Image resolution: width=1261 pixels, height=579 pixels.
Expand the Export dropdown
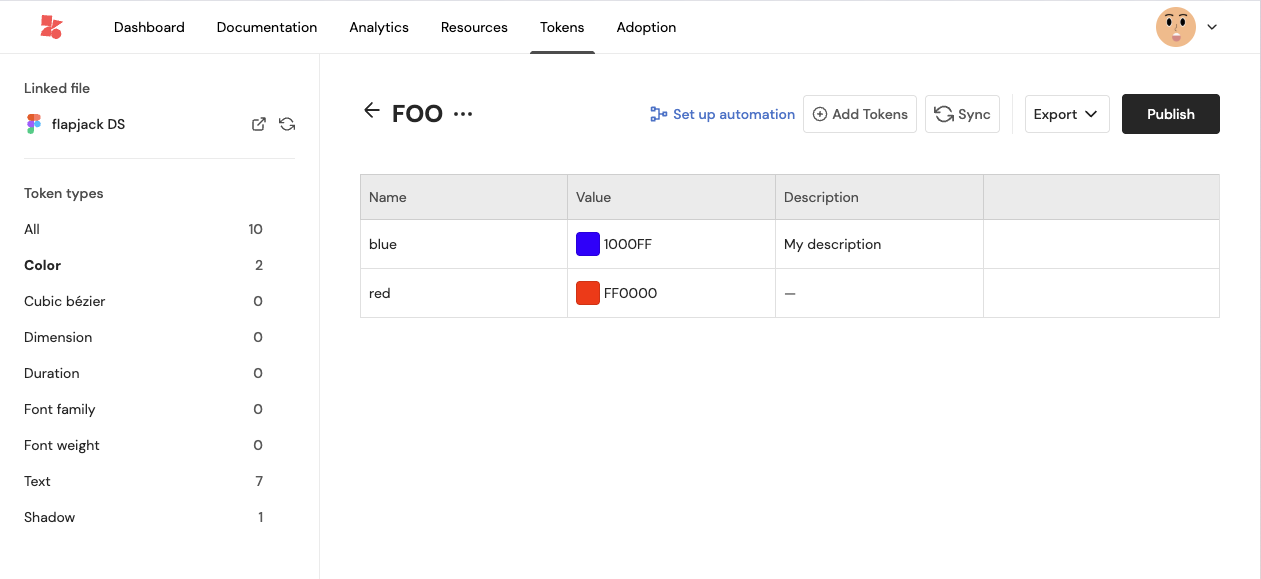click(x=1066, y=114)
